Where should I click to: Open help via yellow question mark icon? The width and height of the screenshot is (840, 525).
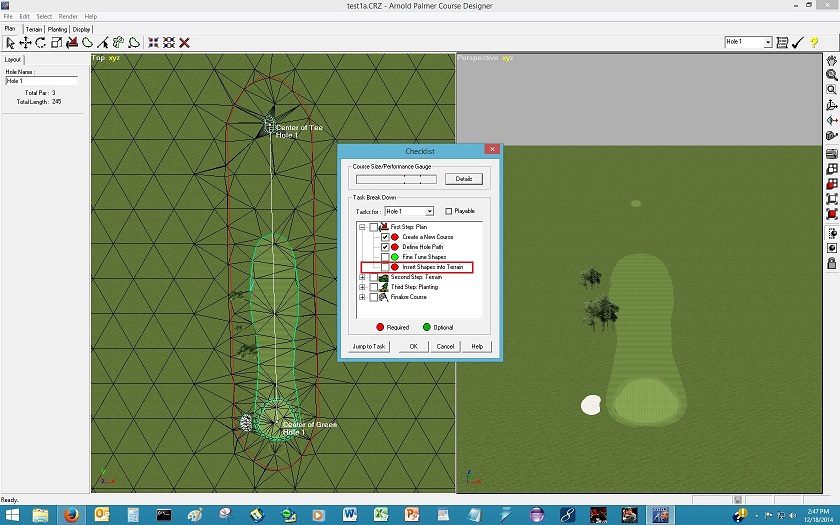814,42
